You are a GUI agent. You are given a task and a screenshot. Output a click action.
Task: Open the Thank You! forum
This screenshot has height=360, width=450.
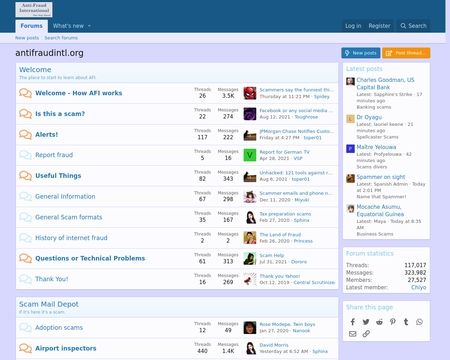pyautogui.click(x=52, y=279)
